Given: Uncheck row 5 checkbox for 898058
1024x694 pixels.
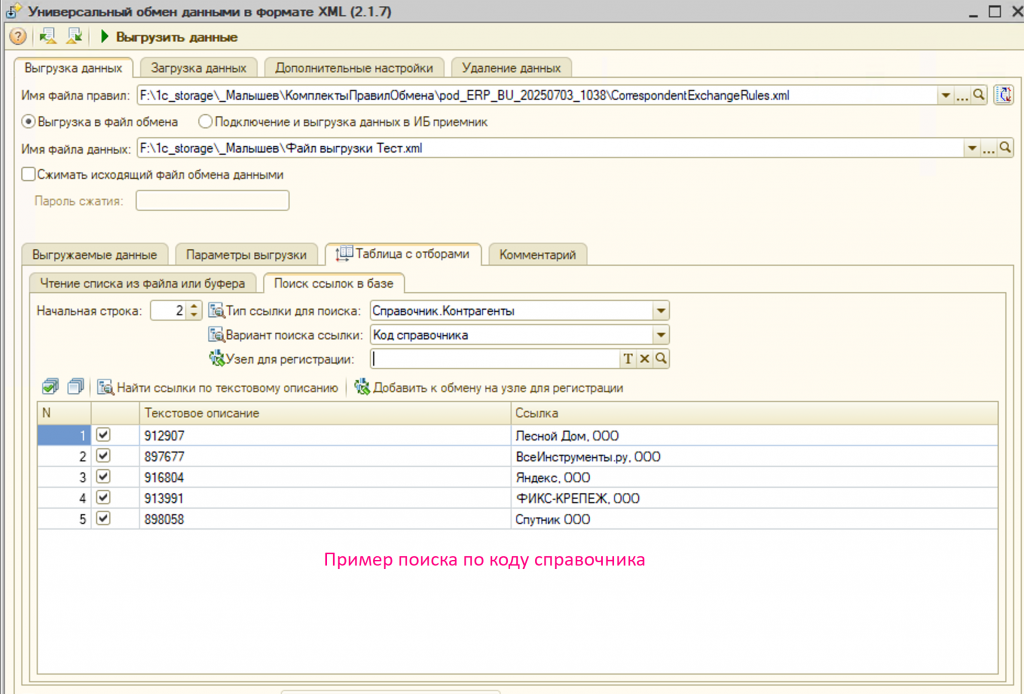Looking at the screenshot, I should coord(103,518).
